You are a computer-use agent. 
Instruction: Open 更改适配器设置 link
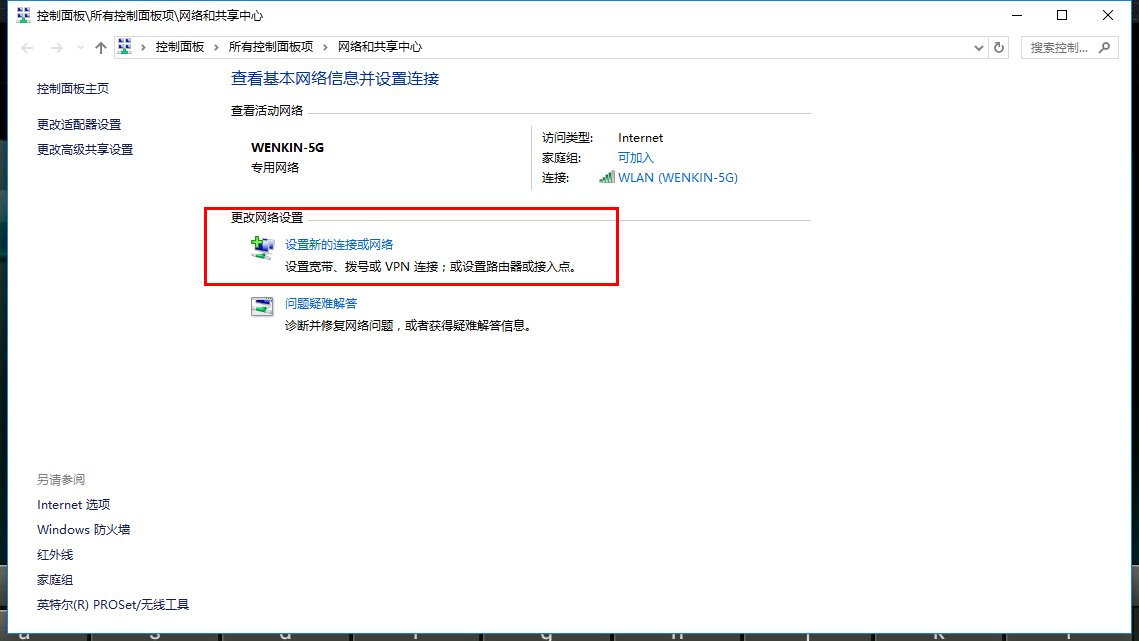79,124
